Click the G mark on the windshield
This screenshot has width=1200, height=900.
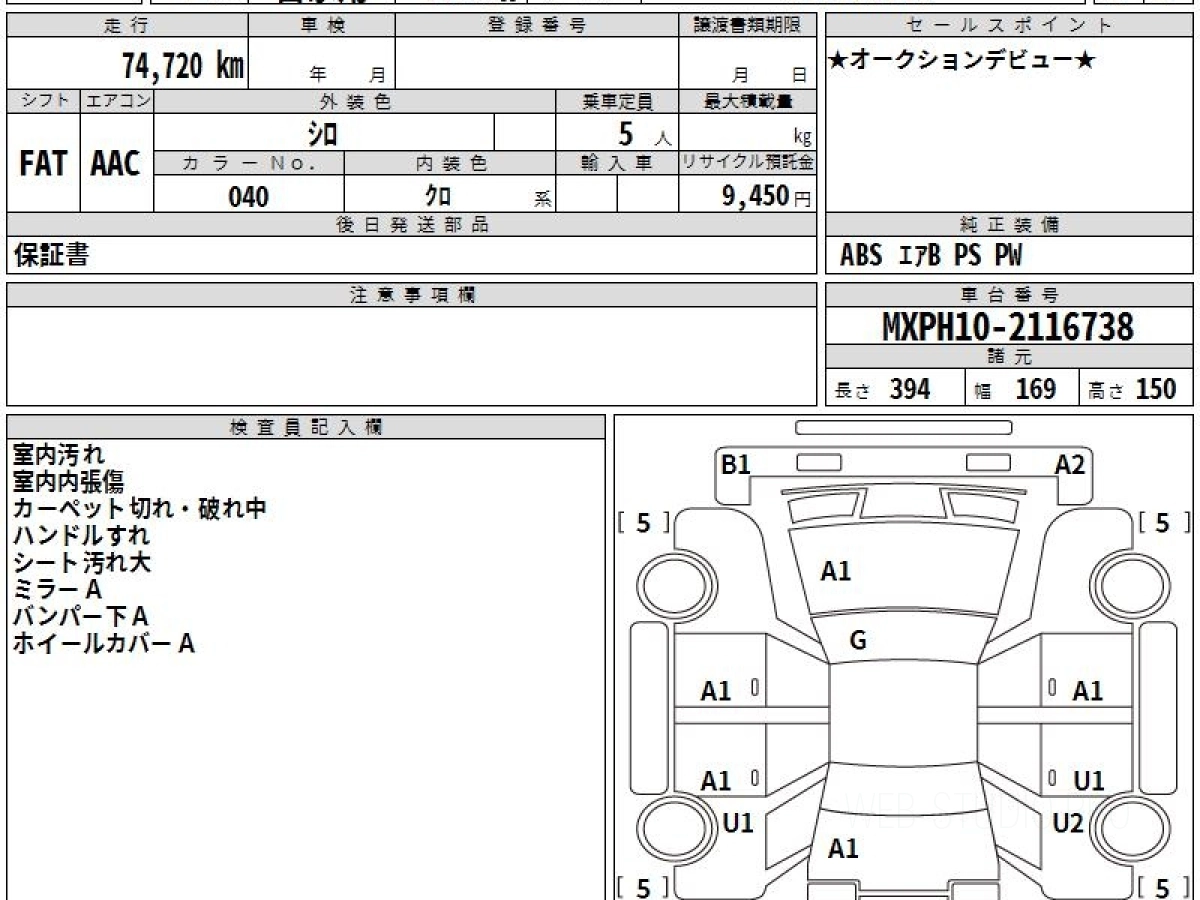pyautogui.click(x=857, y=642)
